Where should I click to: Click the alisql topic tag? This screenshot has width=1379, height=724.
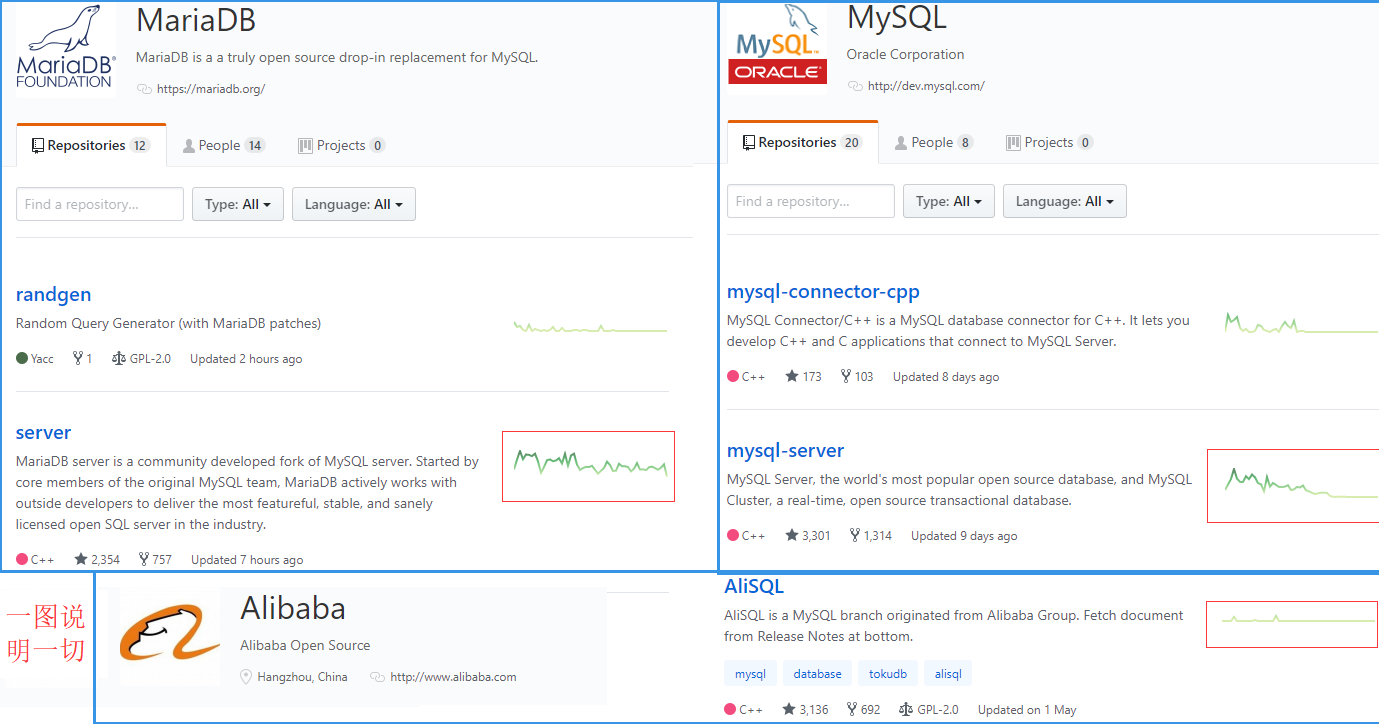[x=948, y=674]
